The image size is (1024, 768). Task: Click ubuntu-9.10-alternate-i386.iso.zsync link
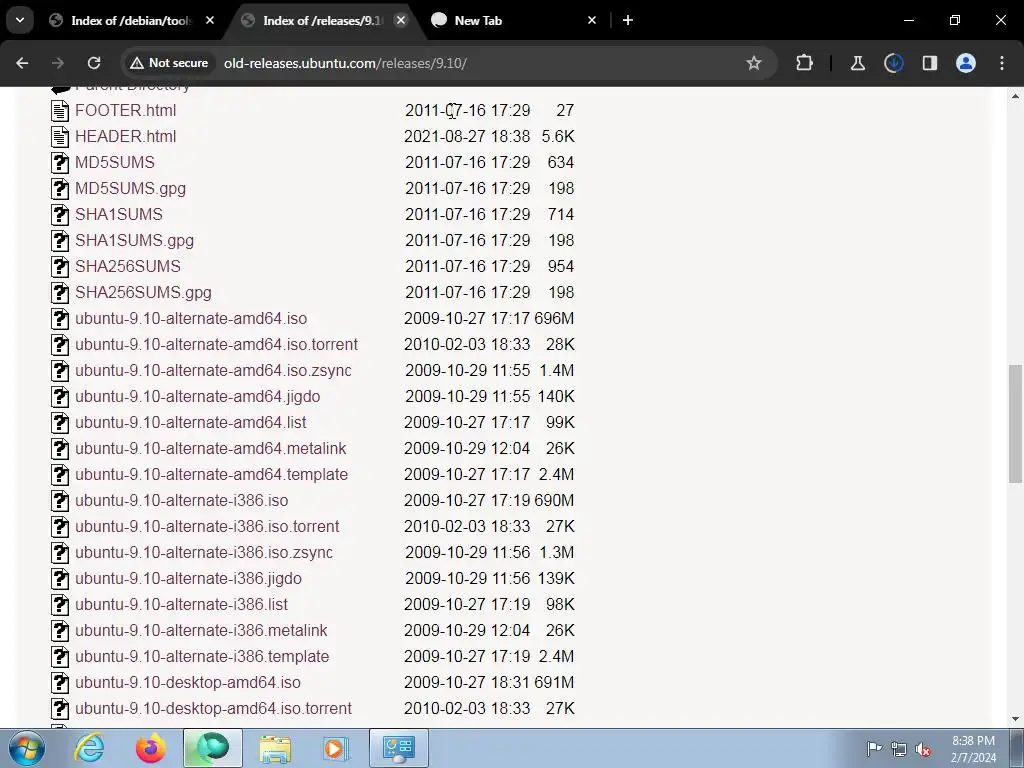tap(204, 552)
